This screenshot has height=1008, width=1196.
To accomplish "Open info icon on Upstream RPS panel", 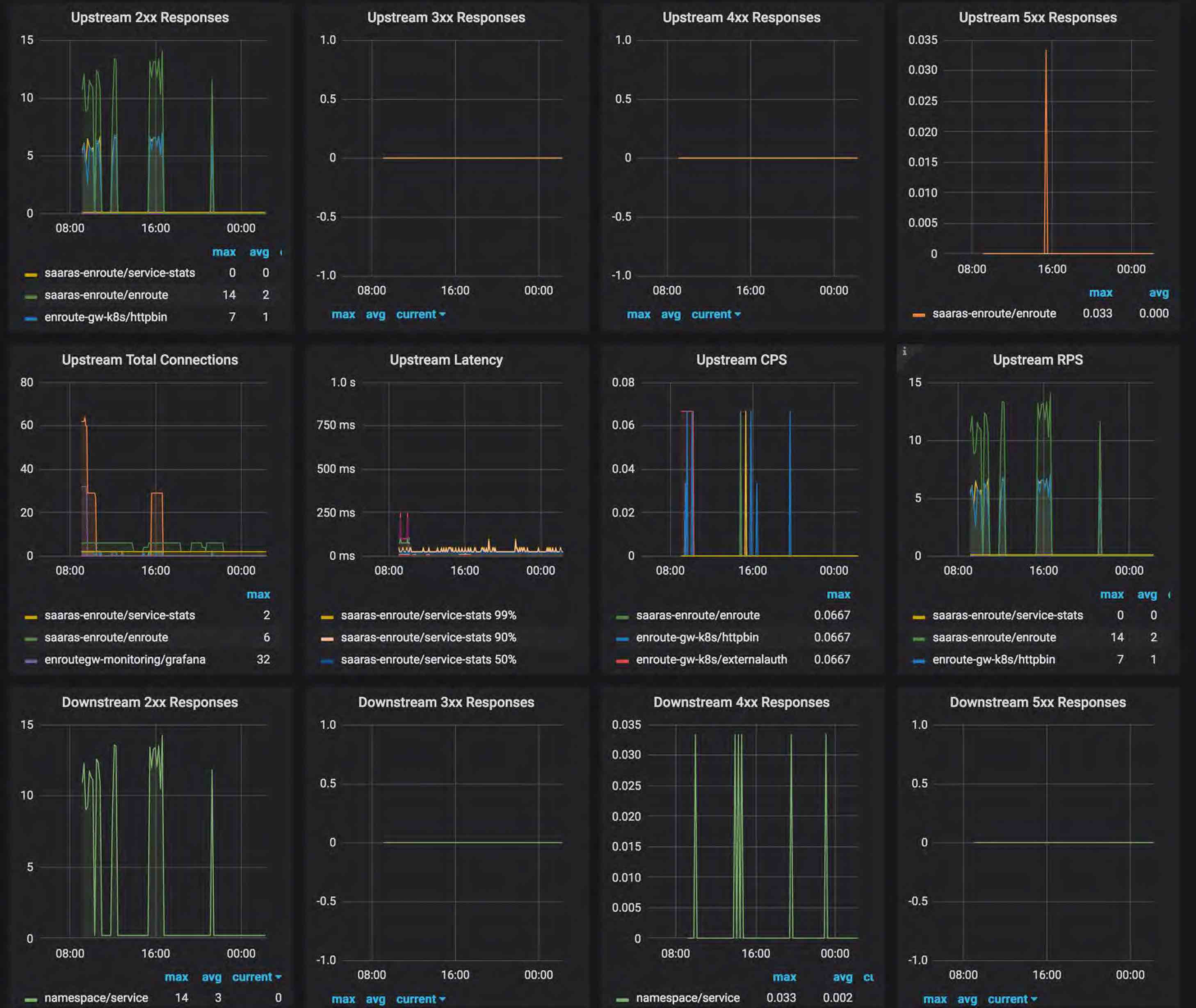I will tap(904, 351).
